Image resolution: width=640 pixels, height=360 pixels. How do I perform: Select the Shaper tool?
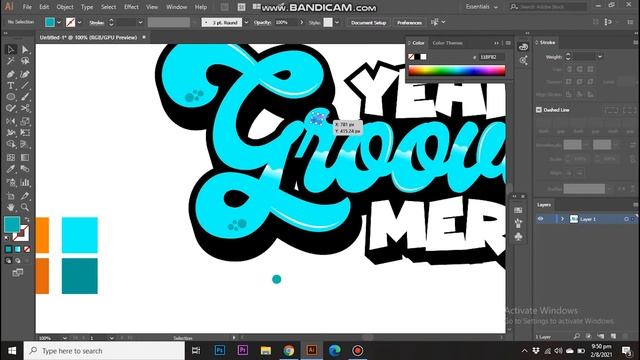point(11,109)
